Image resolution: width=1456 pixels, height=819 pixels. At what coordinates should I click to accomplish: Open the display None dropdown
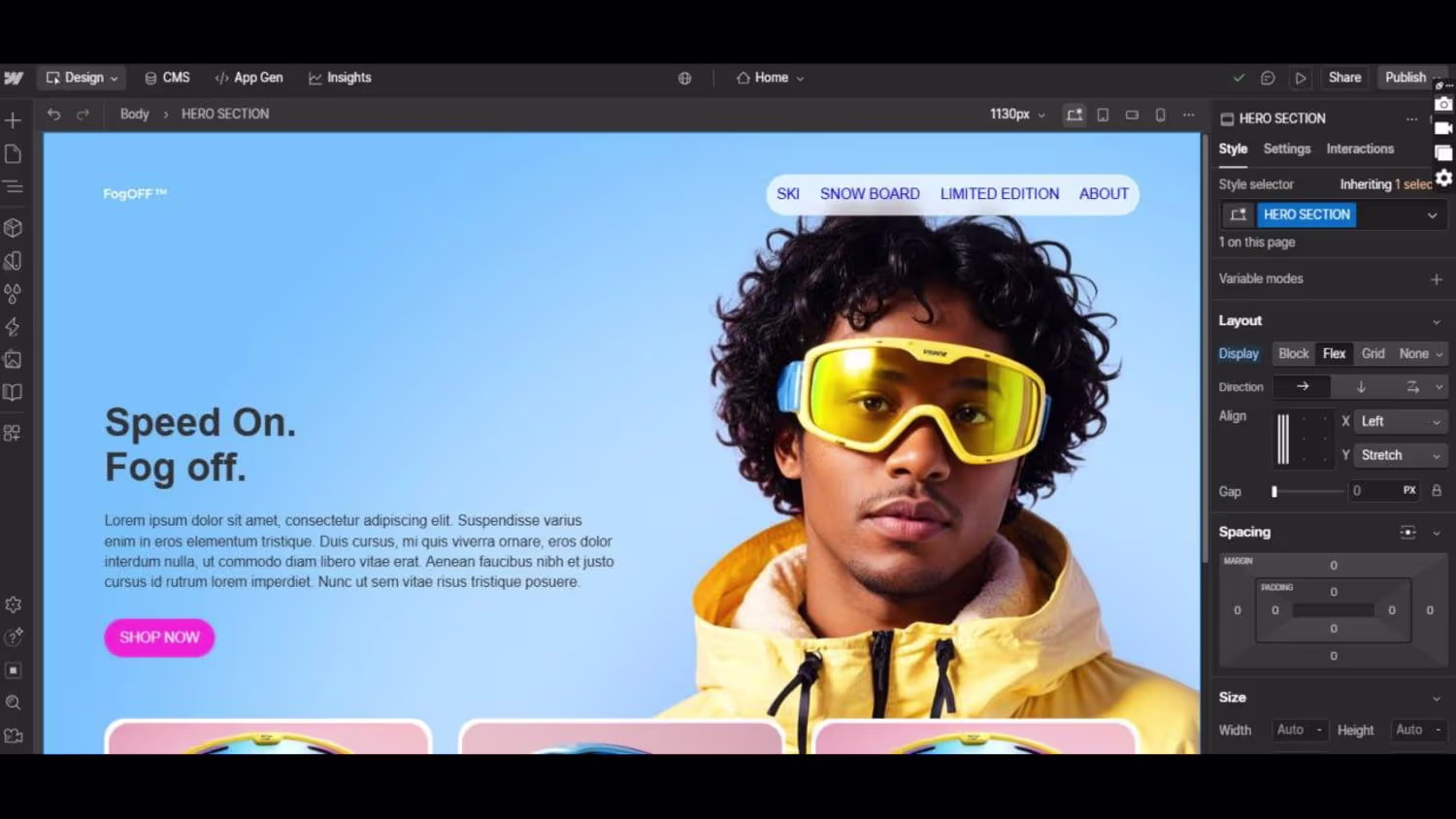pyautogui.click(x=1421, y=354)
